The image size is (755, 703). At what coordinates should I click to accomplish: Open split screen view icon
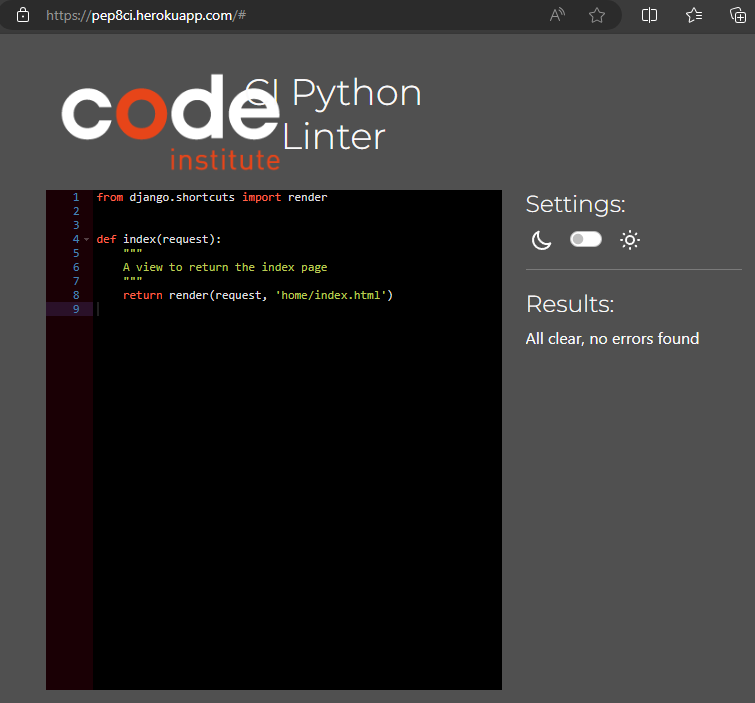tap(649, 15)
